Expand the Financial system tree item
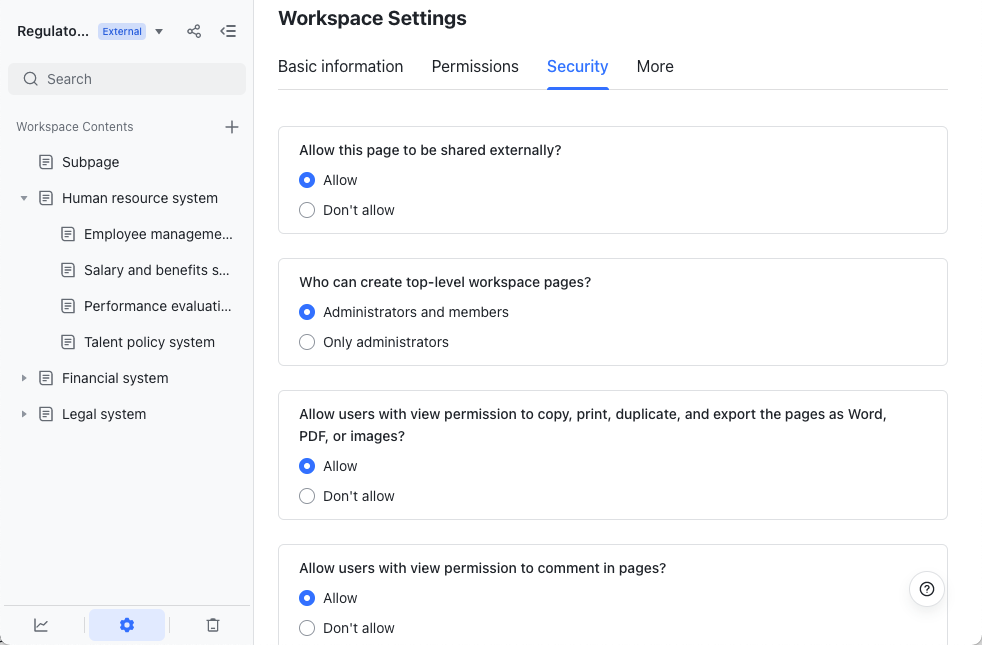The image size is (982, 645). (24, 378)
